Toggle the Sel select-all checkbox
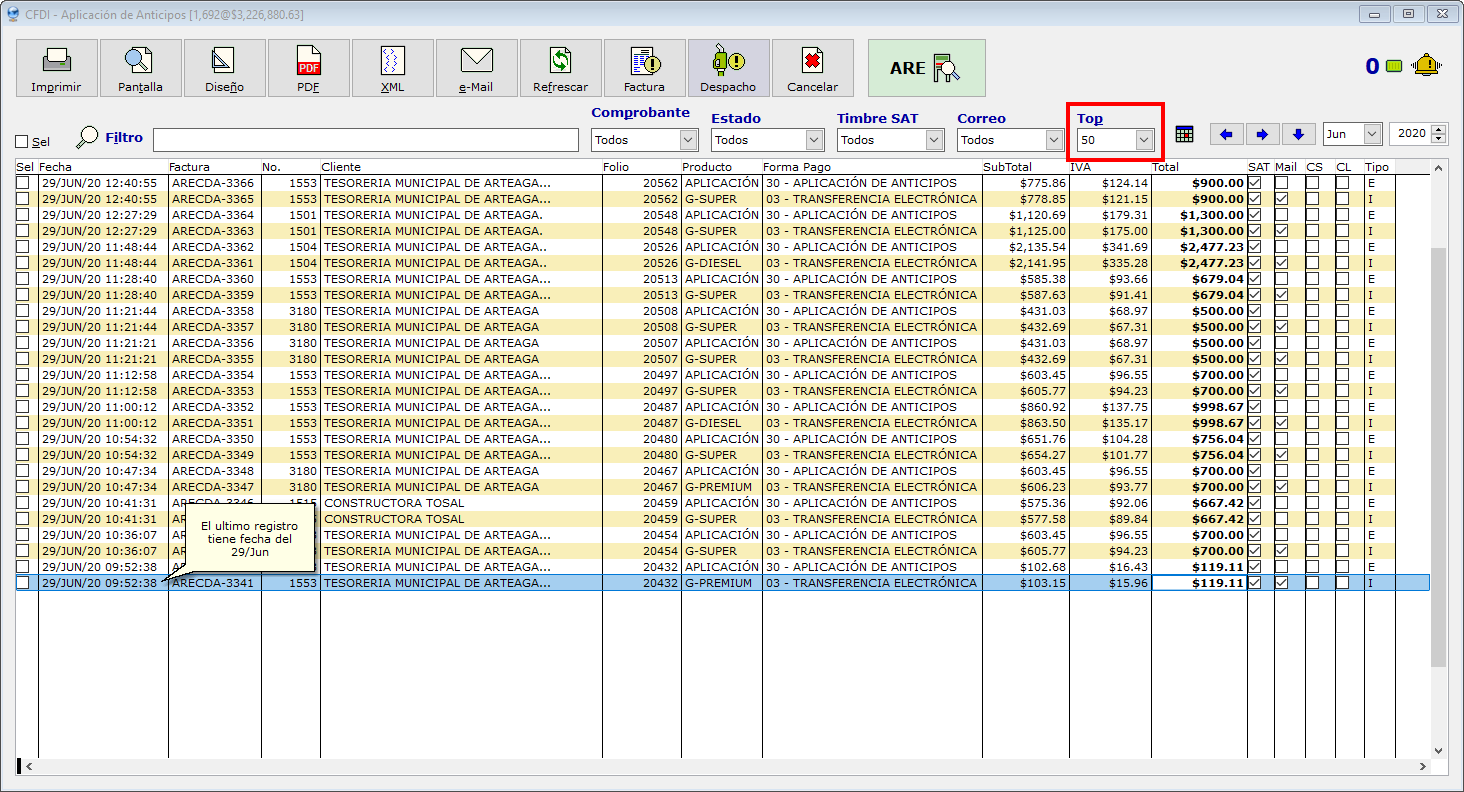1464x792 pixels. pos(22,142)
